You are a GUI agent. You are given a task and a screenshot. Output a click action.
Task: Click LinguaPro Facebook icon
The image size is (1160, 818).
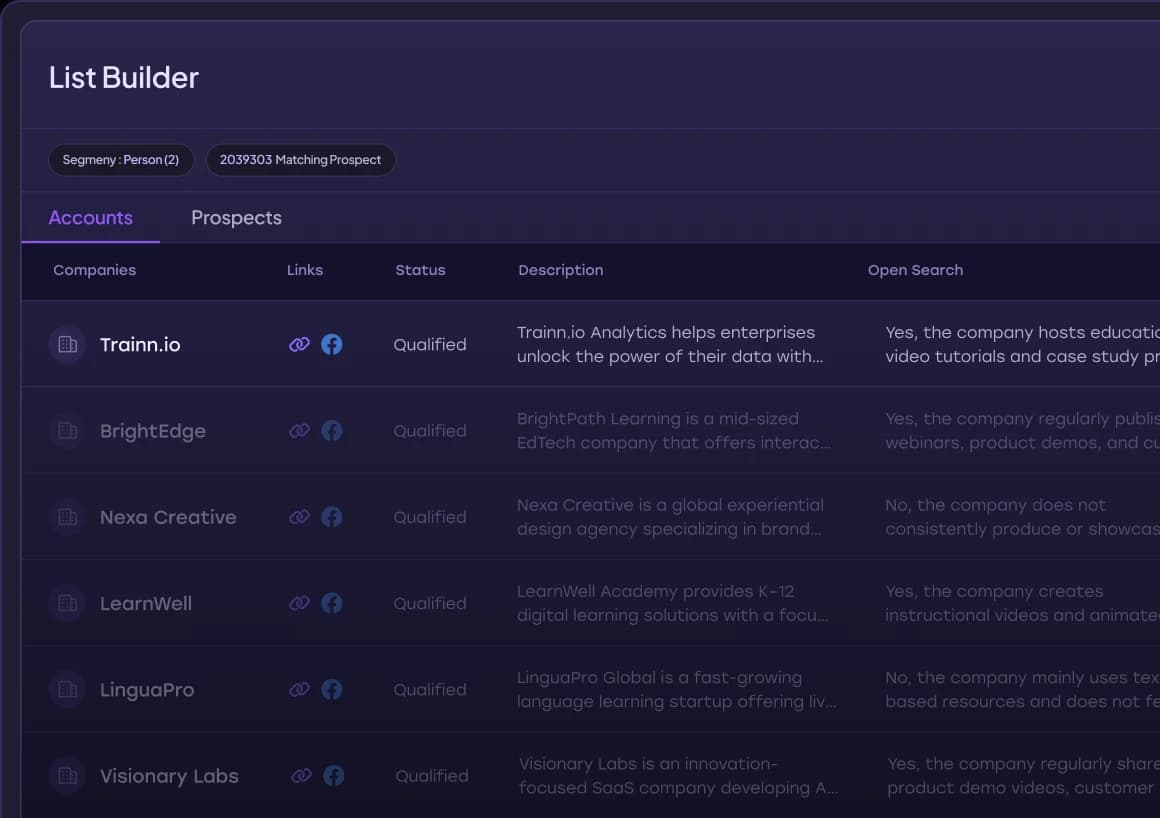tap(332, 689)
